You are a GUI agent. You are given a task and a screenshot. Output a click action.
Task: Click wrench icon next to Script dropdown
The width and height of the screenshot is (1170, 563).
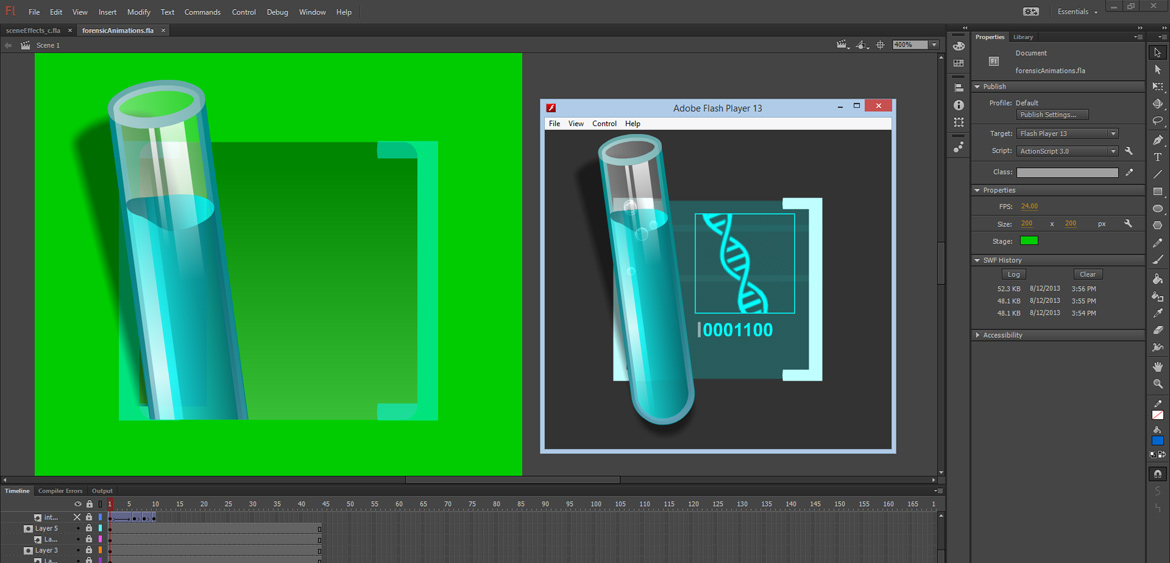pyautogui.click(x=1129, y=151)
